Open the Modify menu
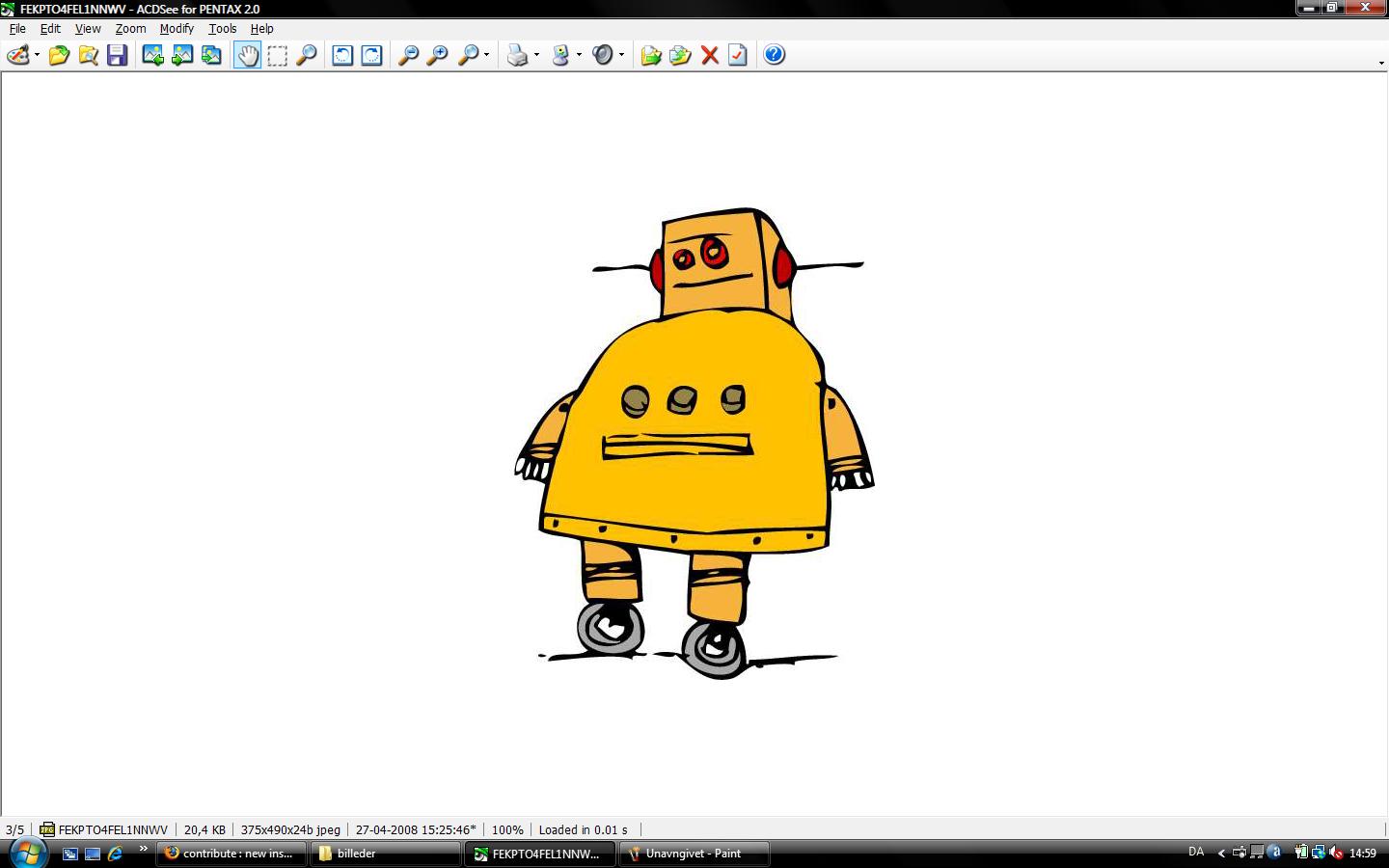The image size is (1389, 868). (177, 29)
